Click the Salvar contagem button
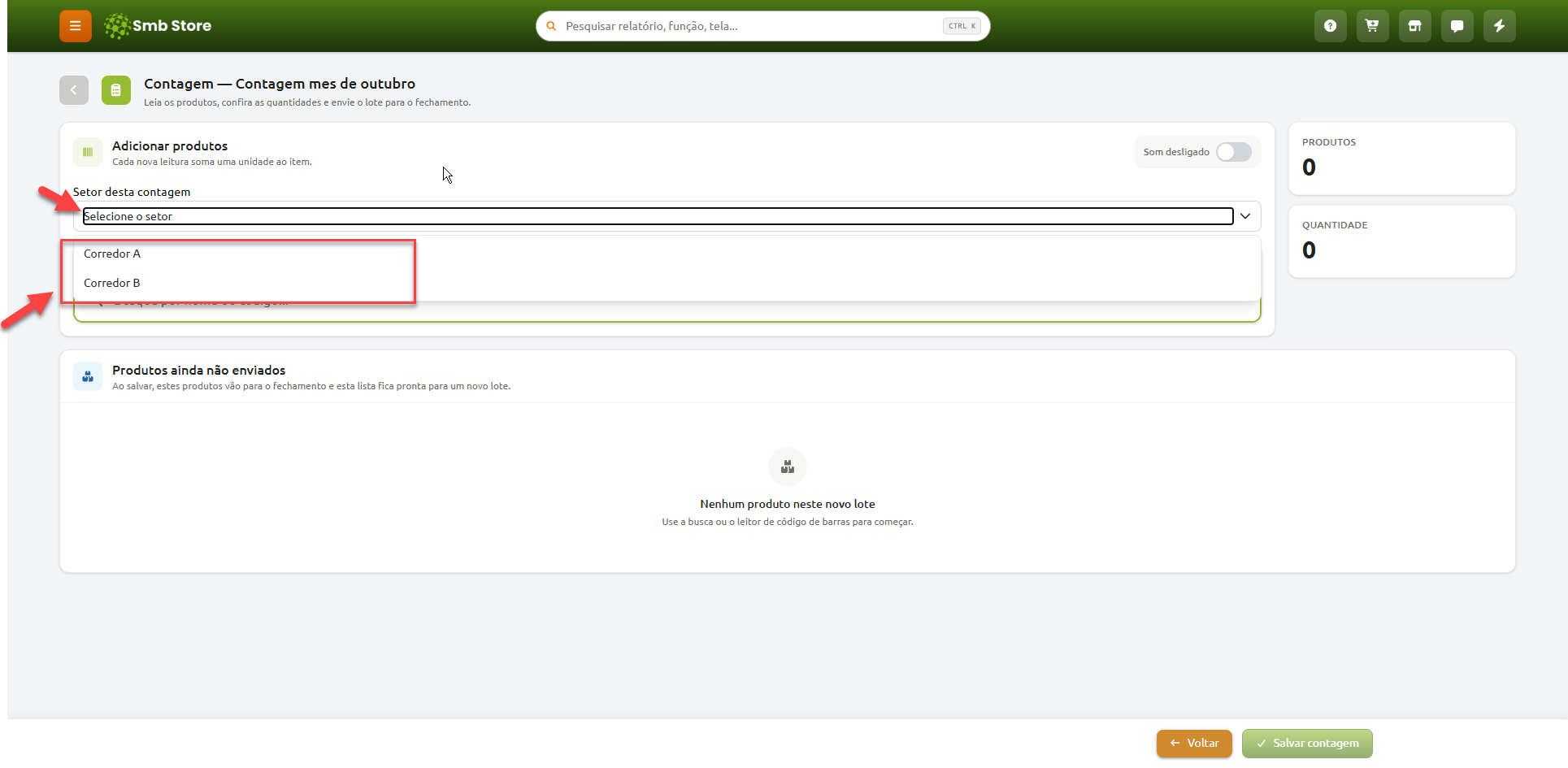This screenshot has width=1568, height=768. (1307, 744)
